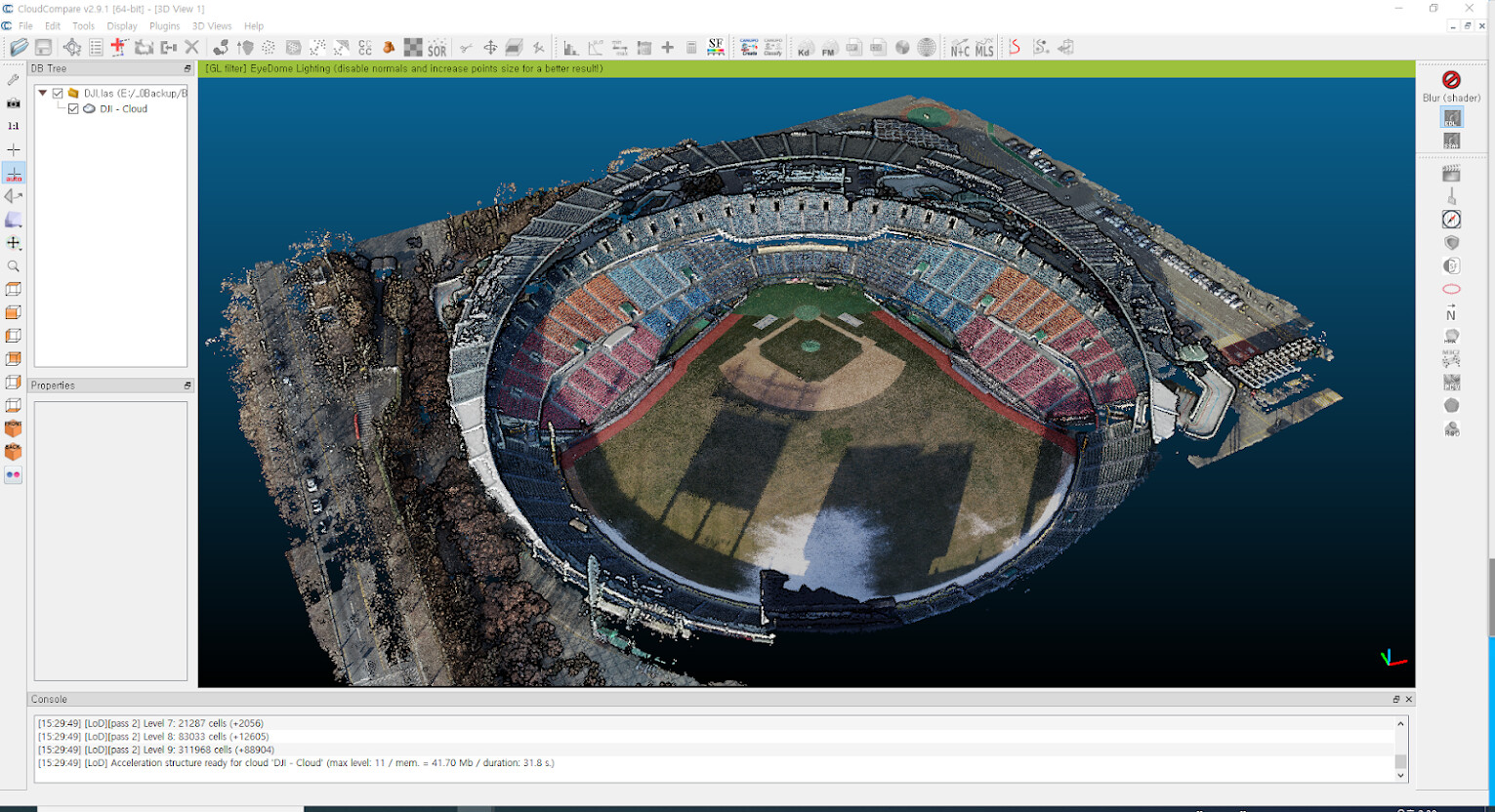Click the set top view cube icon
Screen dimensions: 1495x812
pyautogui.click(x=14, y=290)
